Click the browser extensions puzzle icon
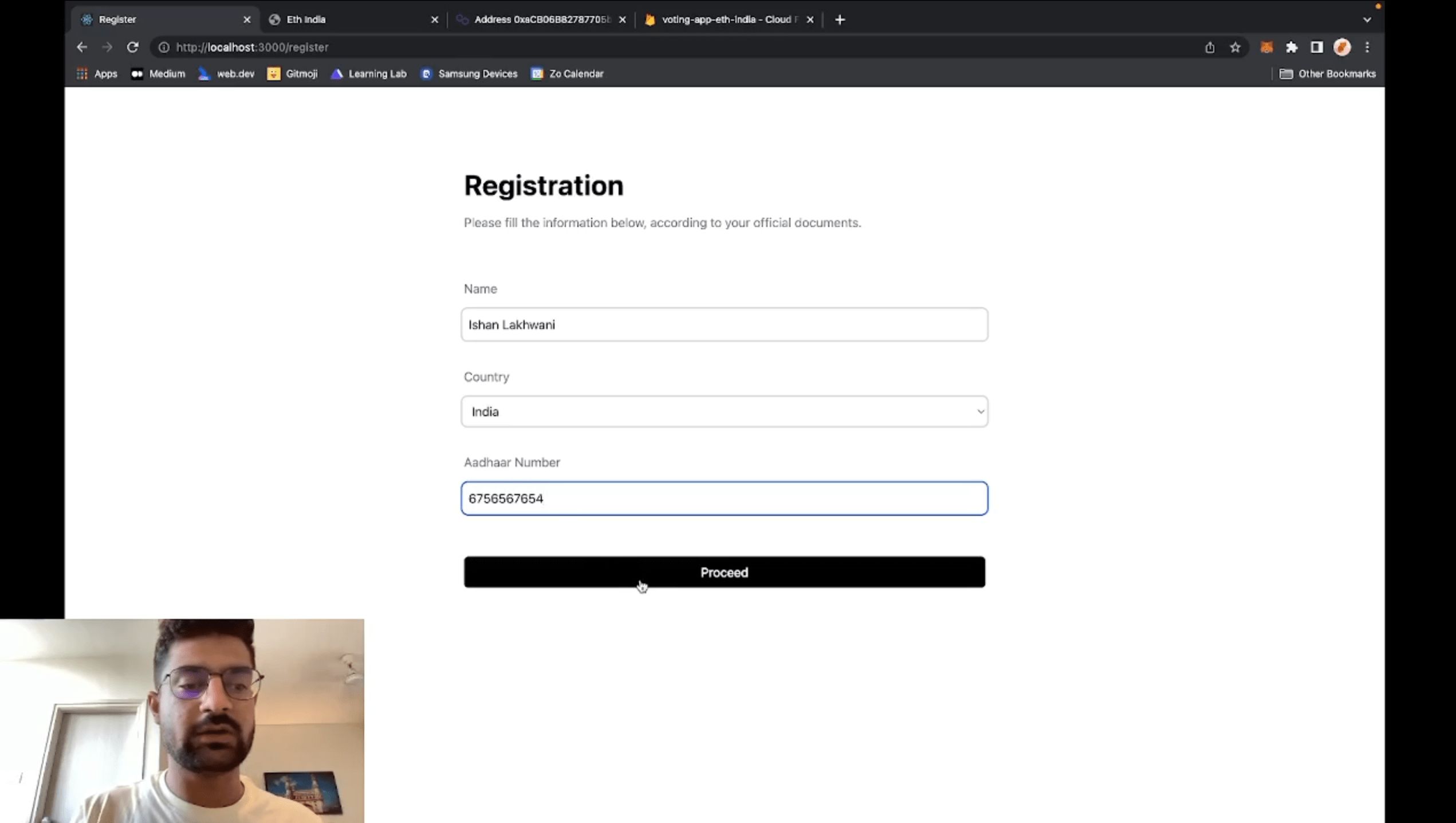 point(1292,47)
